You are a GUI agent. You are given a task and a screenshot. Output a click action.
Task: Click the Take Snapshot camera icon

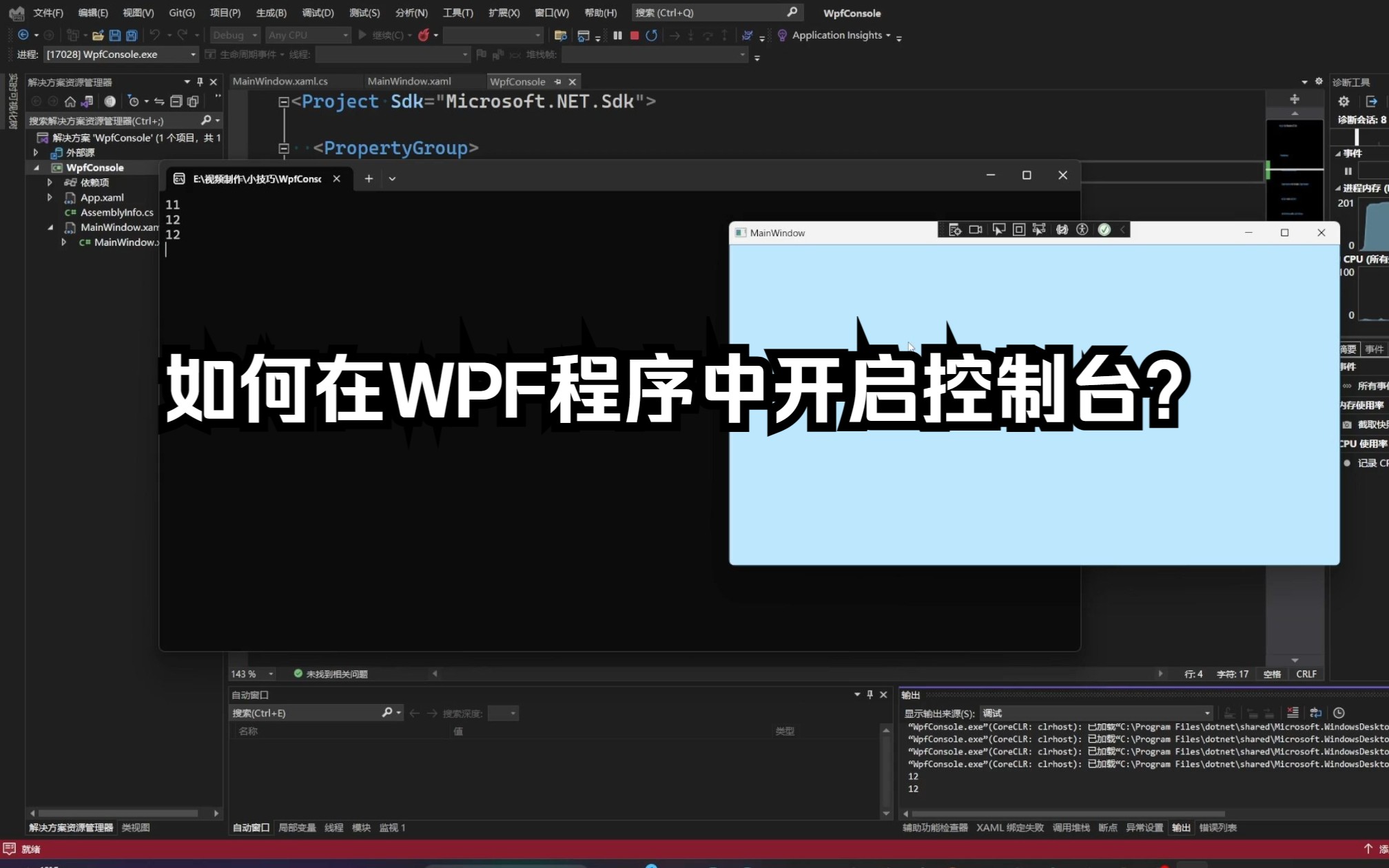(1347, 424)
